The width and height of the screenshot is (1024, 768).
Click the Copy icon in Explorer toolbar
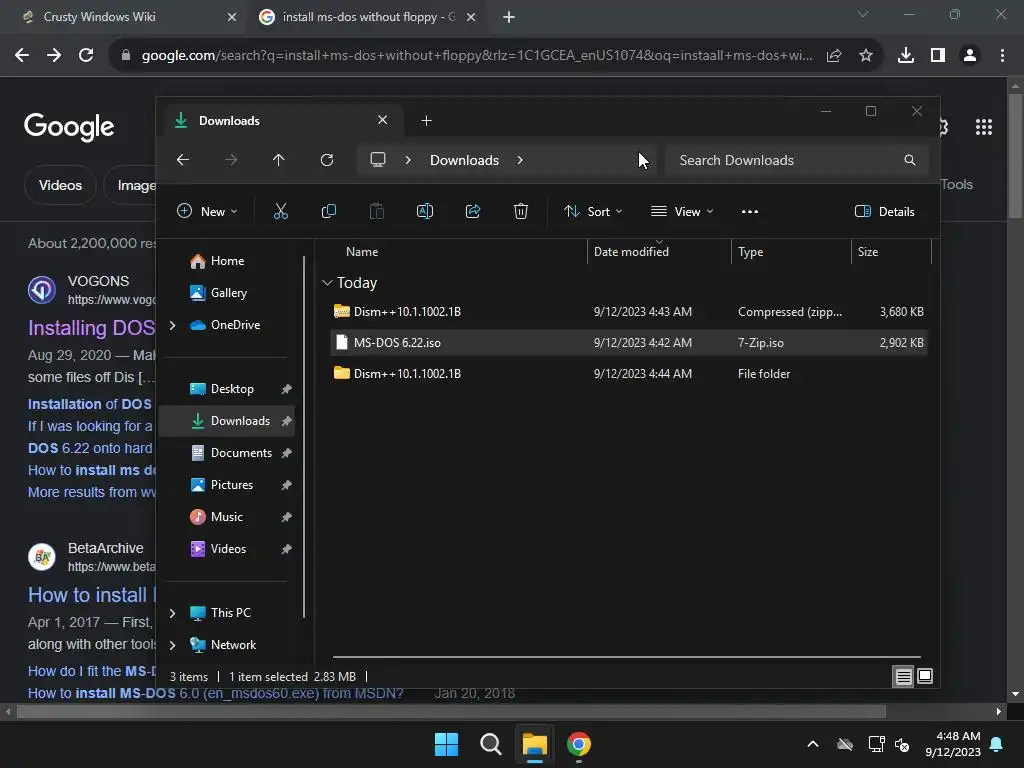(x=328, y=211)
